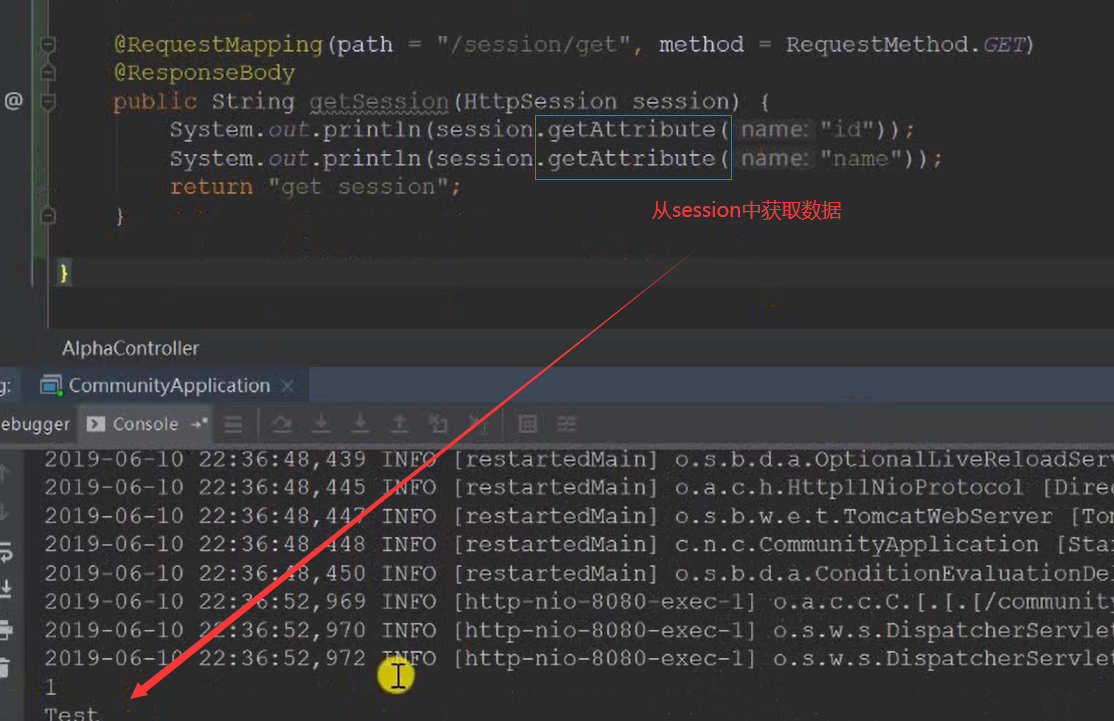The height and width of the screenshot is (721, 1114).
Task: Click the @RequestMapping annotation
Action: tap(218, 45)
